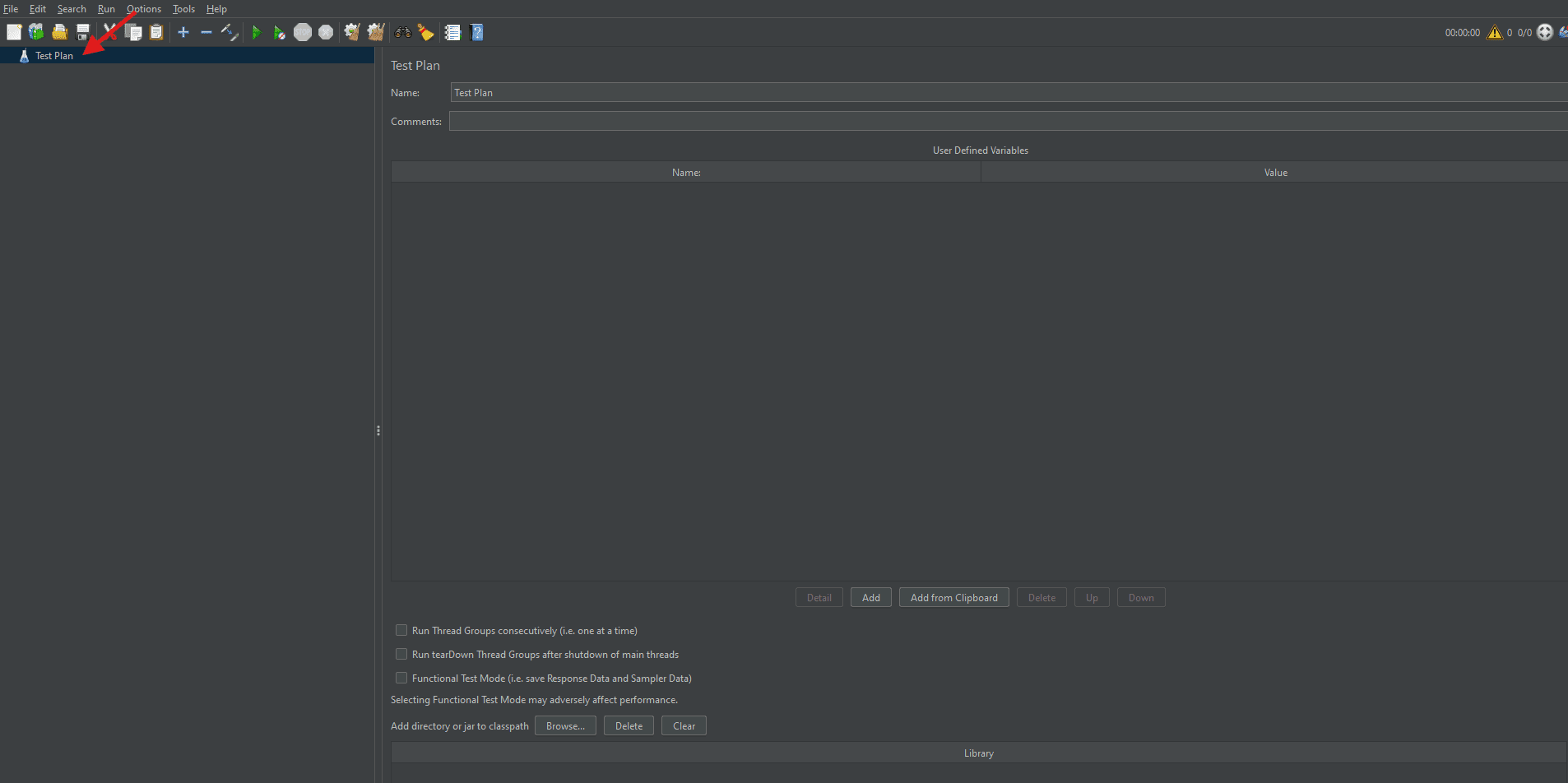Screen dimensions: 1568x783
Task: Start the test without pauses
Action: (280, 32)
